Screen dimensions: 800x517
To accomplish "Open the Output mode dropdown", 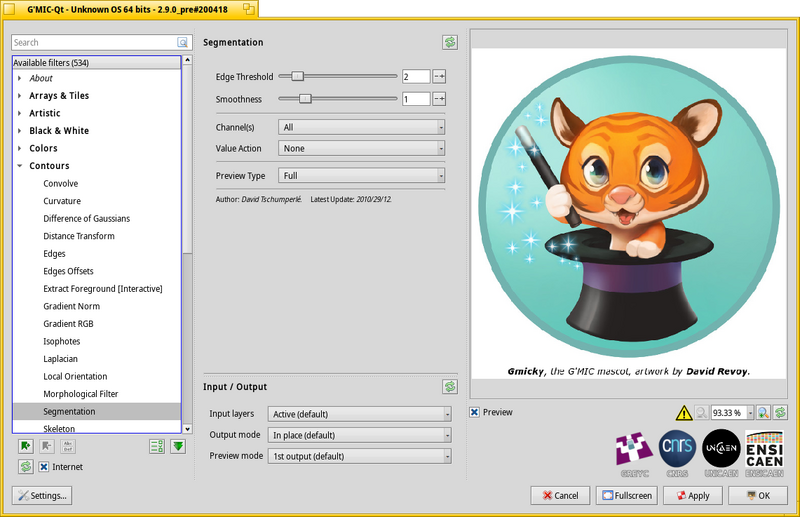I will click(359, 435).
